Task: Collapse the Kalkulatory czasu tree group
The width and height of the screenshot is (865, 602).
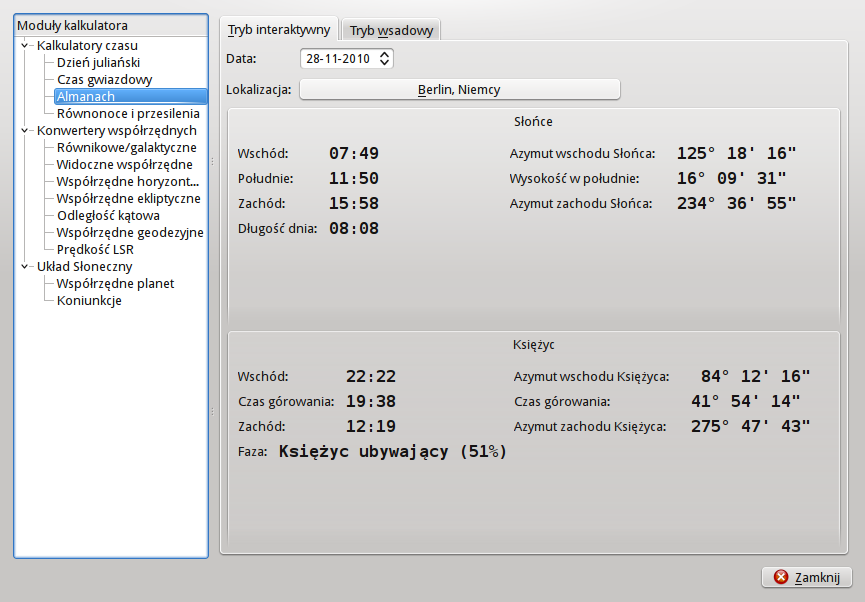Action: tap(25, 45)
